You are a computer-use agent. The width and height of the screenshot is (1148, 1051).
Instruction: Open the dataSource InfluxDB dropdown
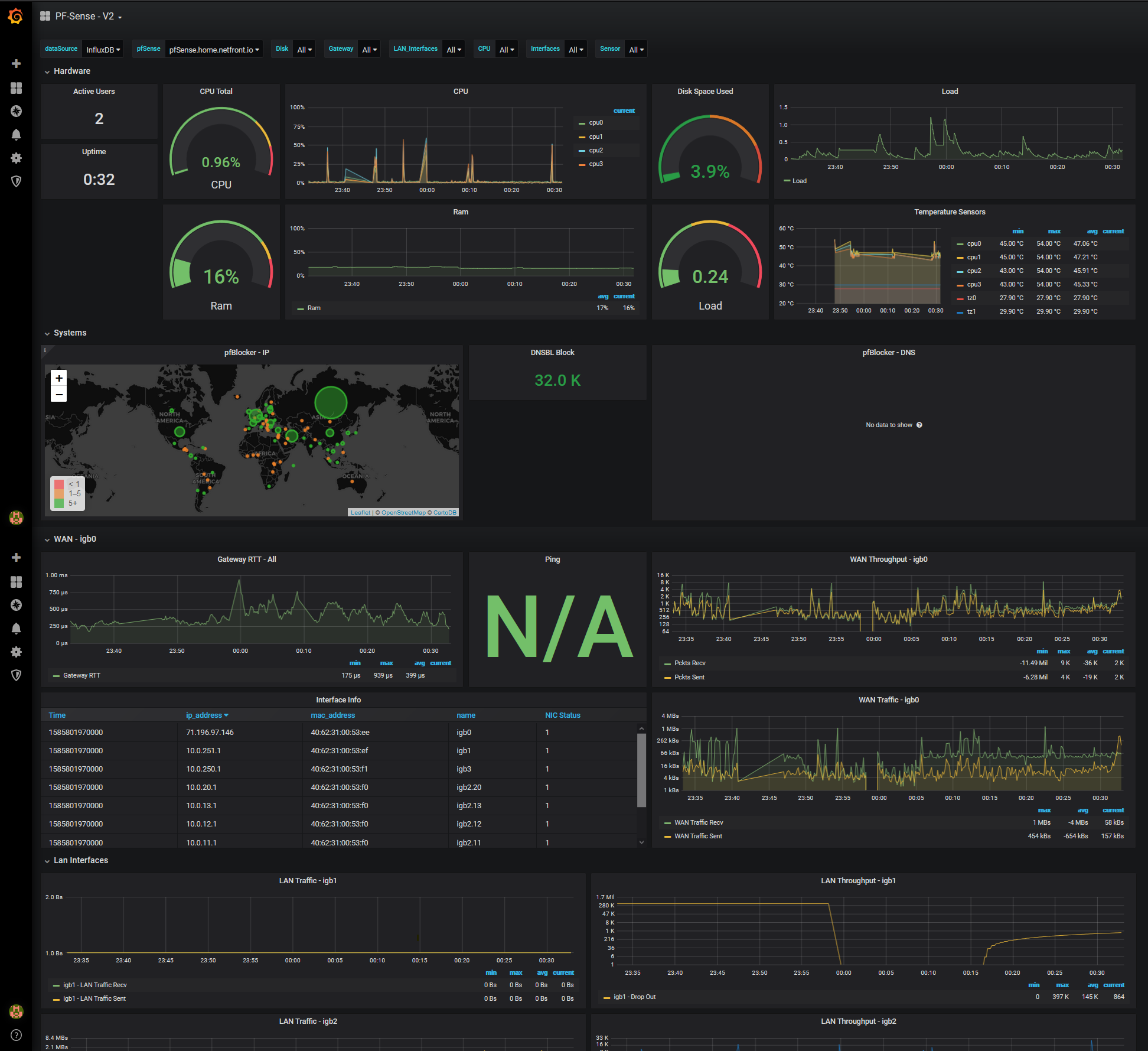[103, 50]
